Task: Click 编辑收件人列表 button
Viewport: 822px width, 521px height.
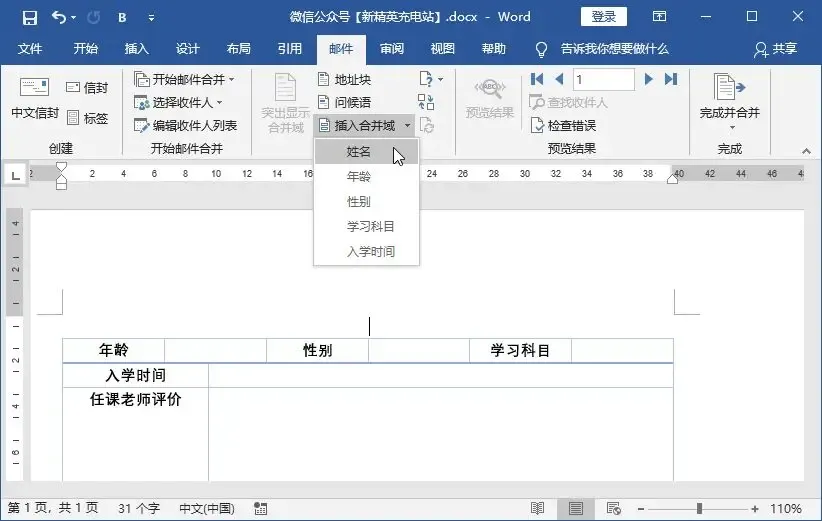Action: click(x=186, y=125)
